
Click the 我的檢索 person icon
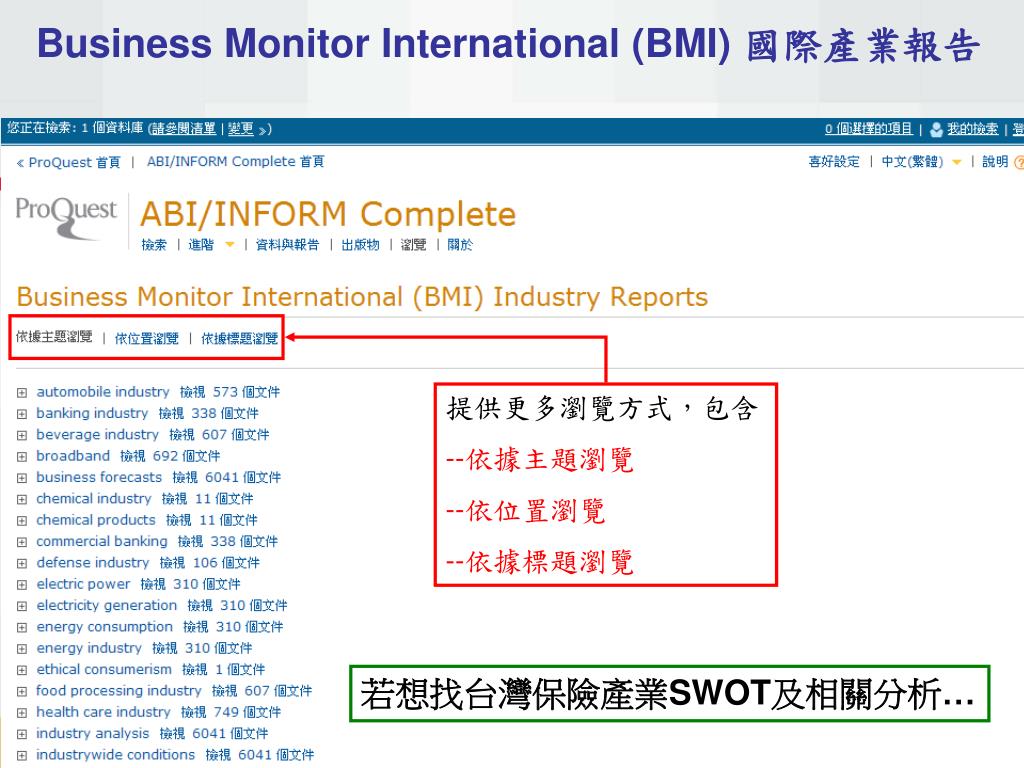click(x=936, y=129)
